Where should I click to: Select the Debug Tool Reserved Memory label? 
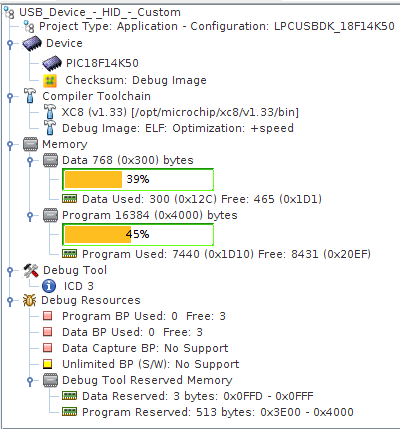point(147,380)
